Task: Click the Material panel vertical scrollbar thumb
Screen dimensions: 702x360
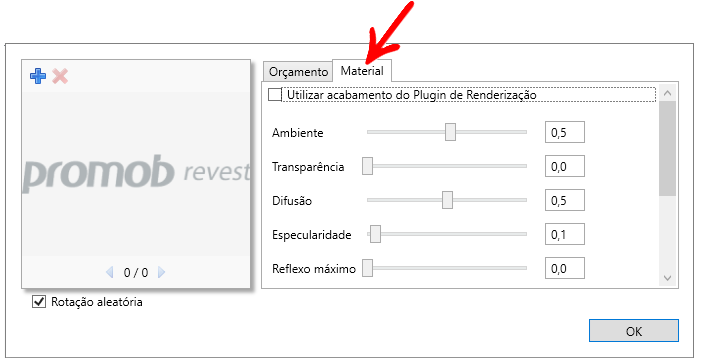Action: click(668, 148)
